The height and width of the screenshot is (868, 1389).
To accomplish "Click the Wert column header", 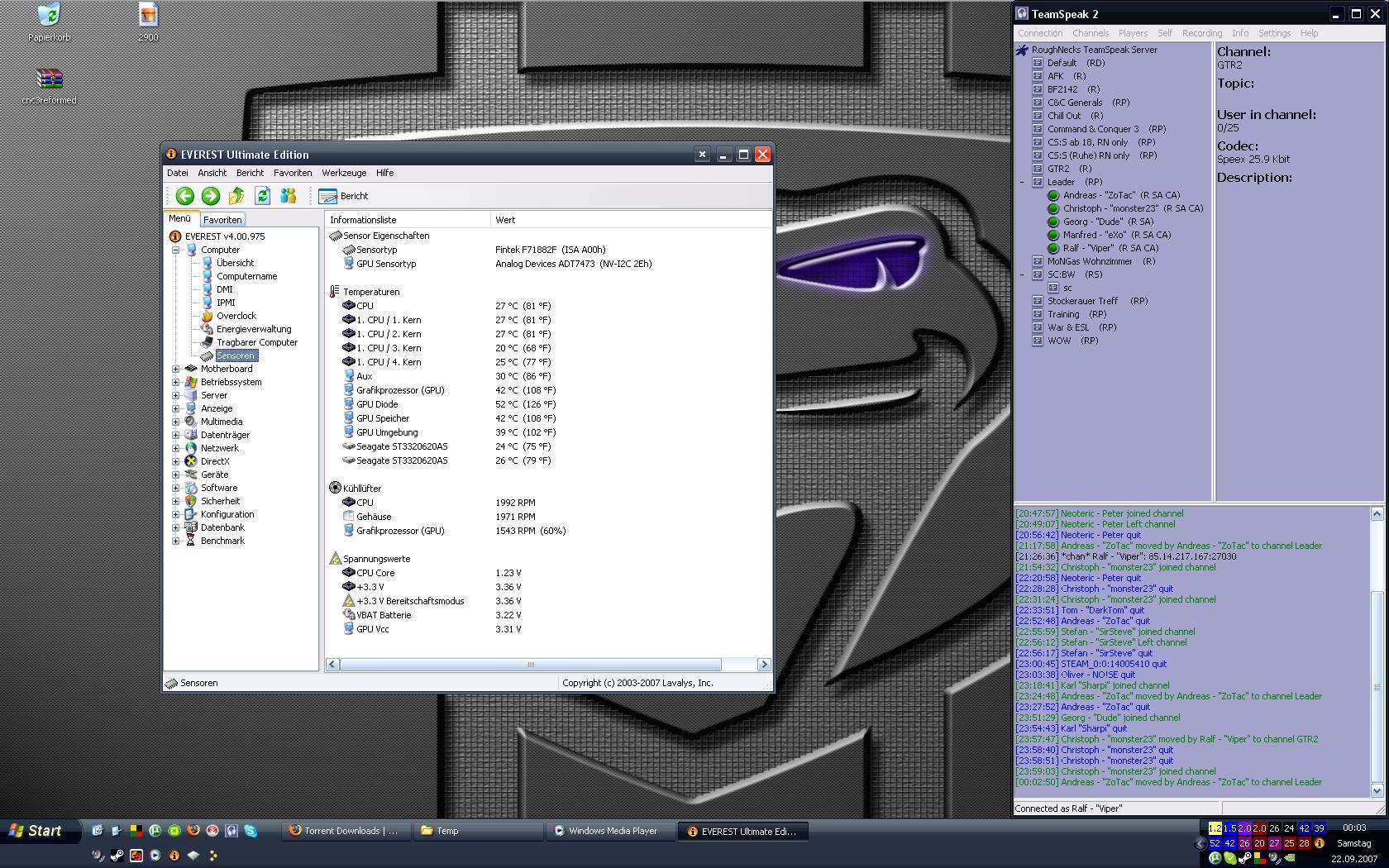I will 631,220.
